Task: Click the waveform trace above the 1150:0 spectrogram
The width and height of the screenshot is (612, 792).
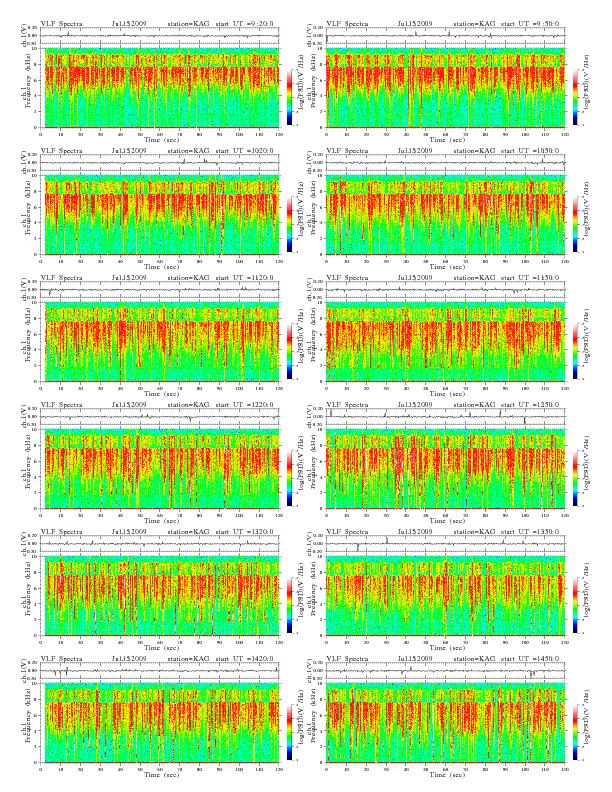Action: [x=445, y=290]
